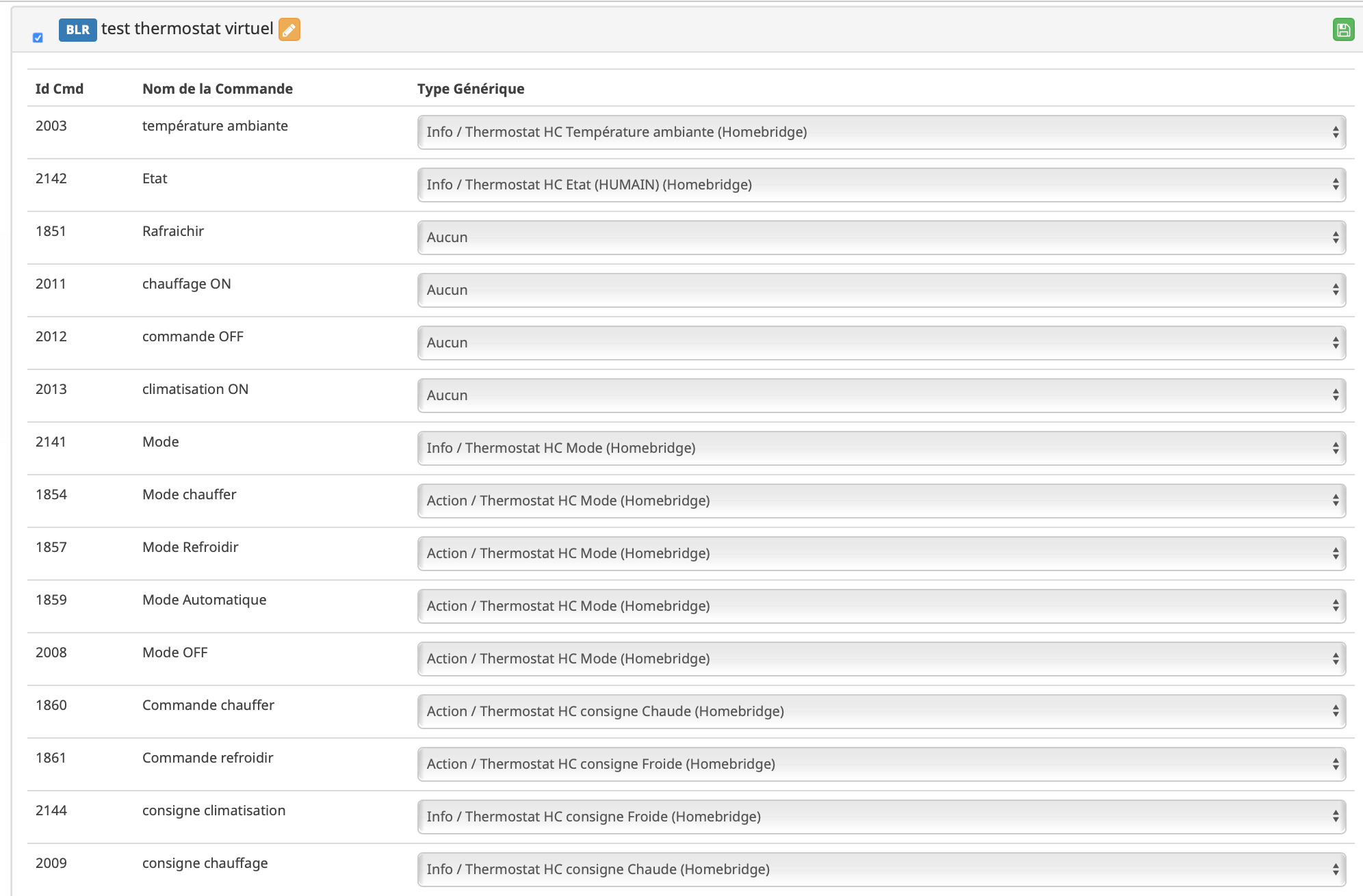Select command name 'consigne chauffage'

click(x=205, y=863)
